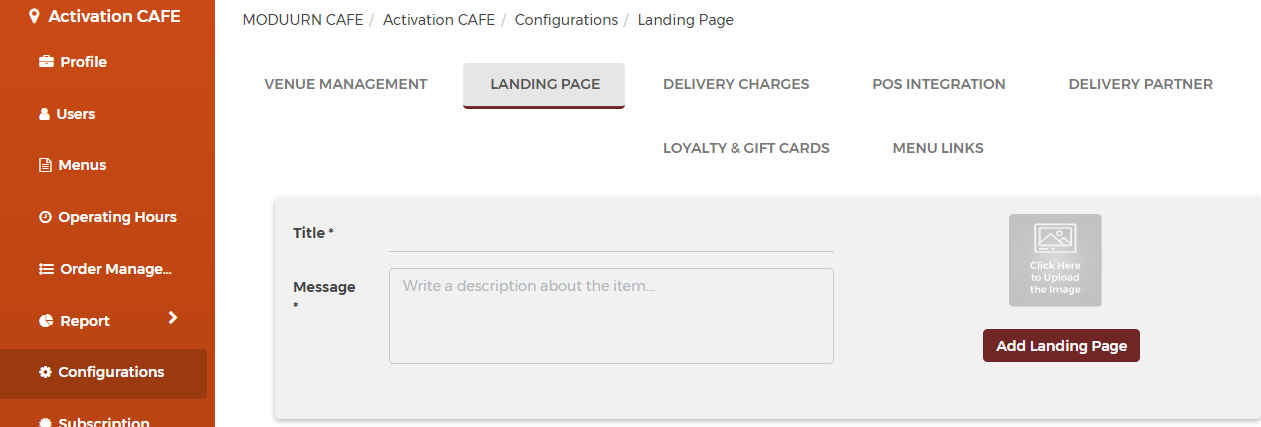Upload an image via the placeholder thumbnail
This screenshot has width=1261, height=427.
1055,260
